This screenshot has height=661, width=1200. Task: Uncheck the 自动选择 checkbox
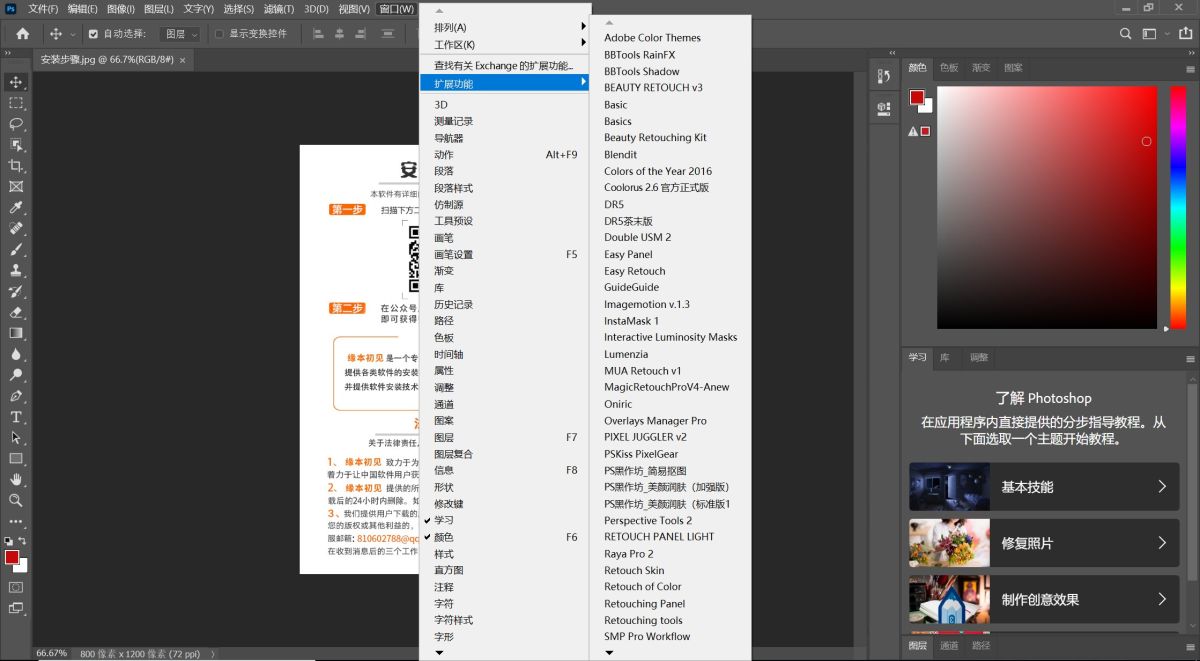(x=93, y=33)
